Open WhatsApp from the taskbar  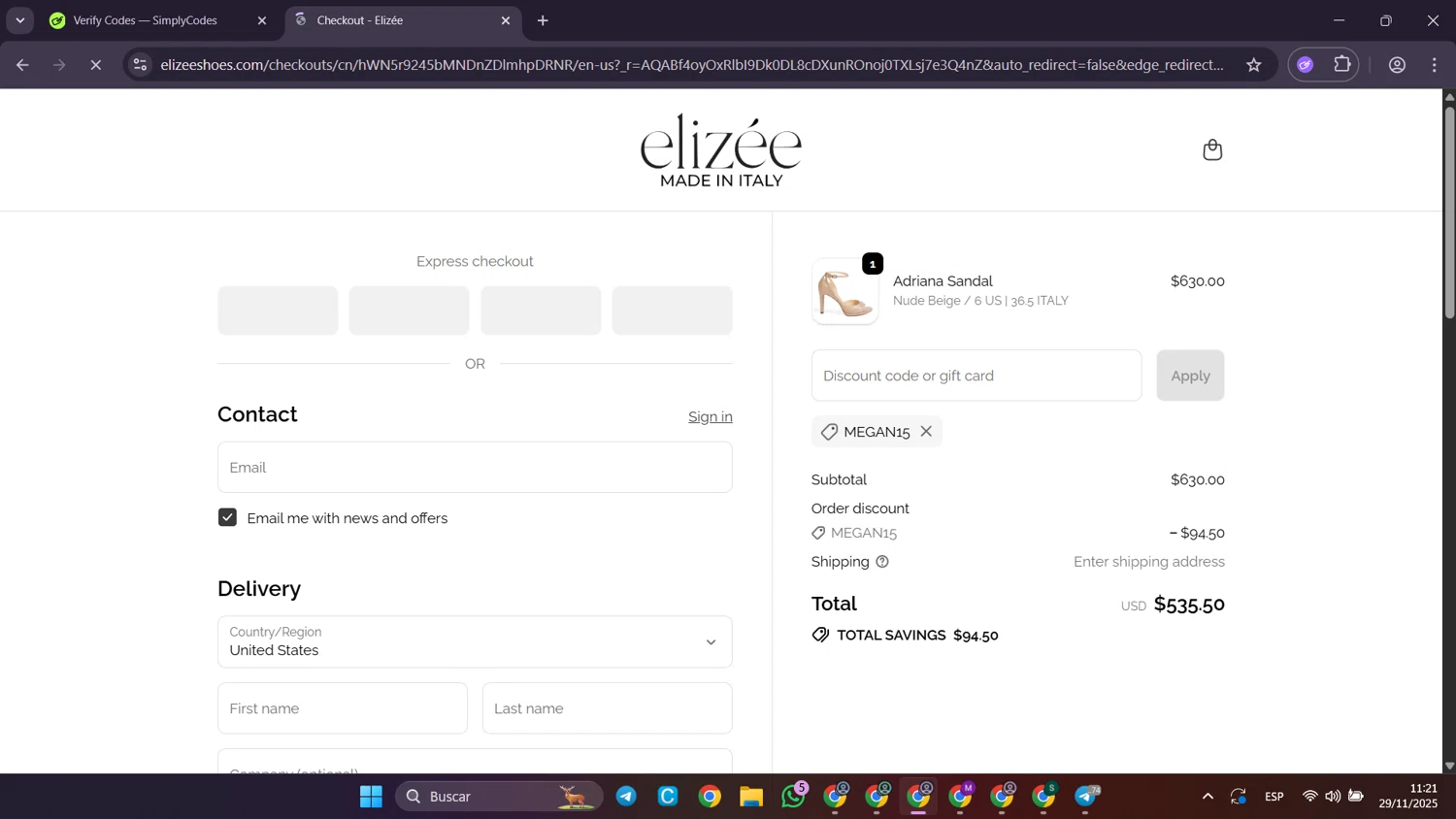pyautogui.click(x=794, y=796)
